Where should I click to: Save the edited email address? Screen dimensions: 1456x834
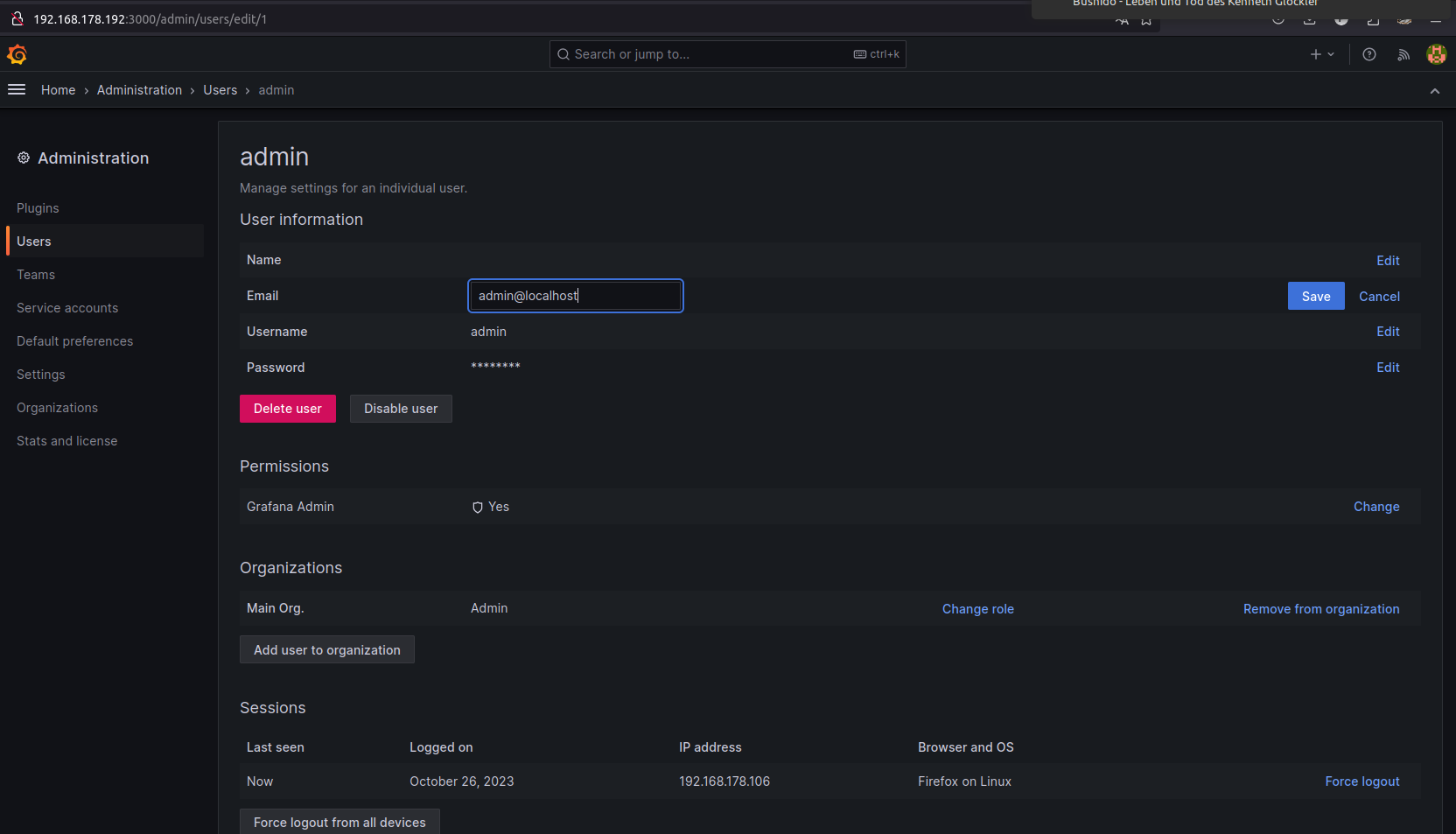1315,297
